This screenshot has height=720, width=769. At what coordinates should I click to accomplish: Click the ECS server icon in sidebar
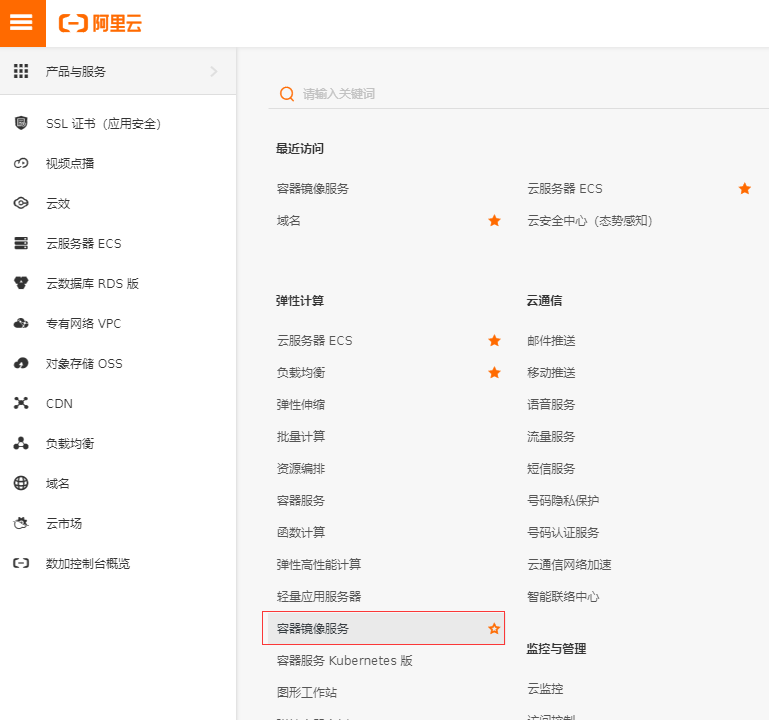pyautogui.click(x=21, y=243)
